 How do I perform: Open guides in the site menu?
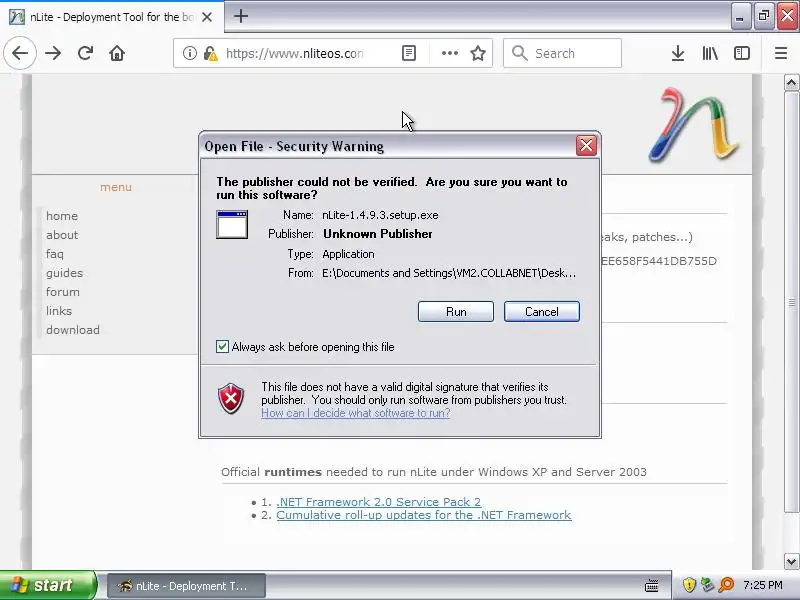coord(64,273)
